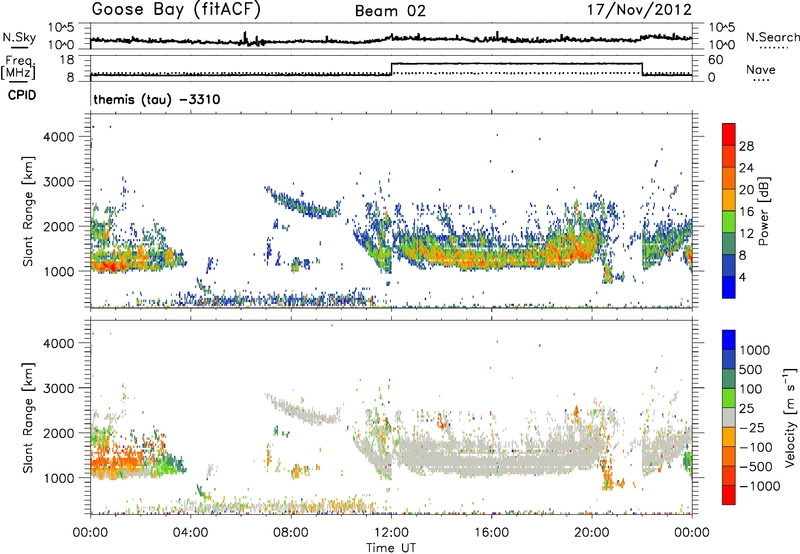Click the "20:00" time tick label
The image size is (800, 554).
[x=592, y=533]
